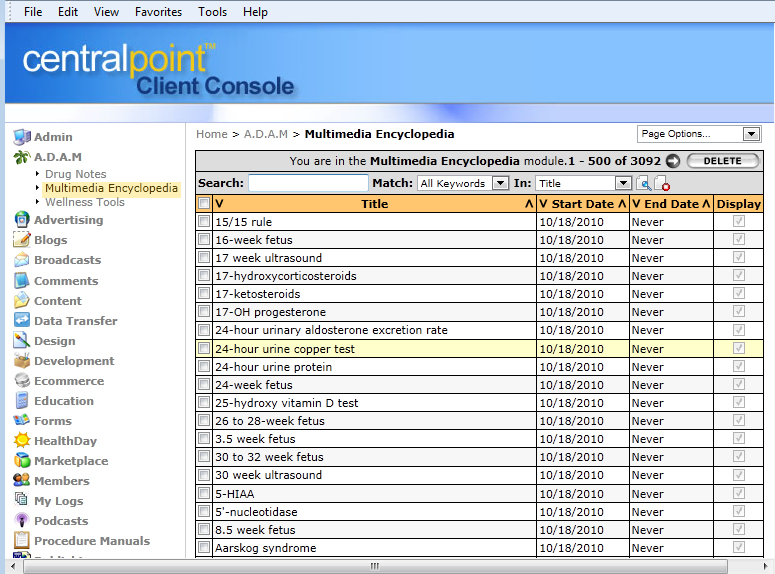The height and width of the screenshot is (574, 775).
Task: Open the Advertising icon
Action: coord(22,220)
